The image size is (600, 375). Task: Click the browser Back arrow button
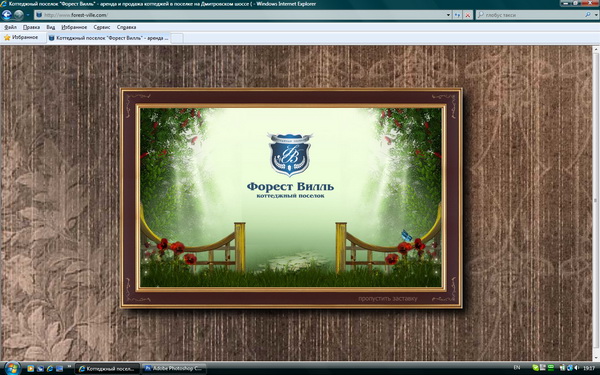pyautogui.click(x=7, y=15)
